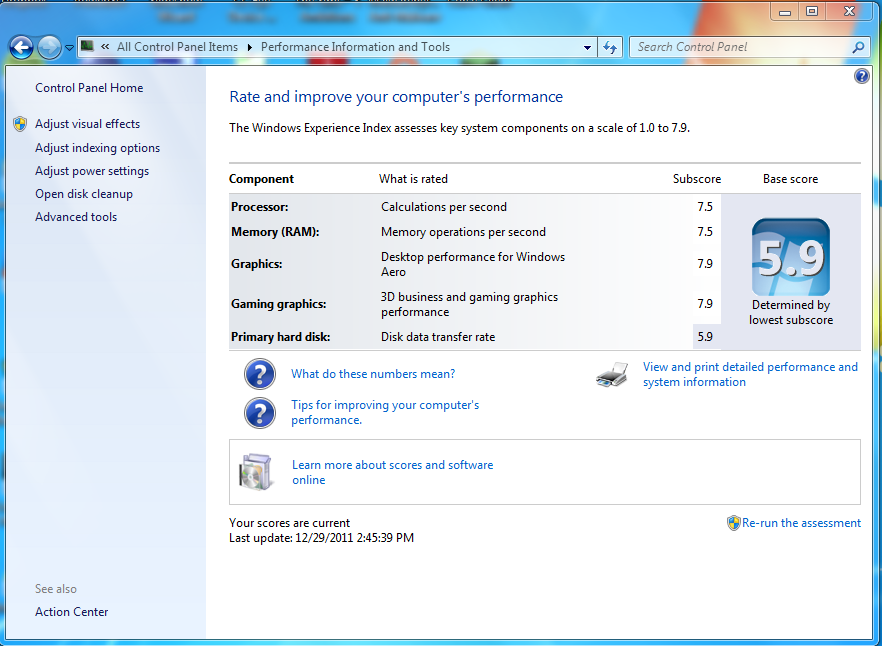The image size is (882, 646).
Task: Select the Memory (RAM) row label
Action: (x=275, y=232)
